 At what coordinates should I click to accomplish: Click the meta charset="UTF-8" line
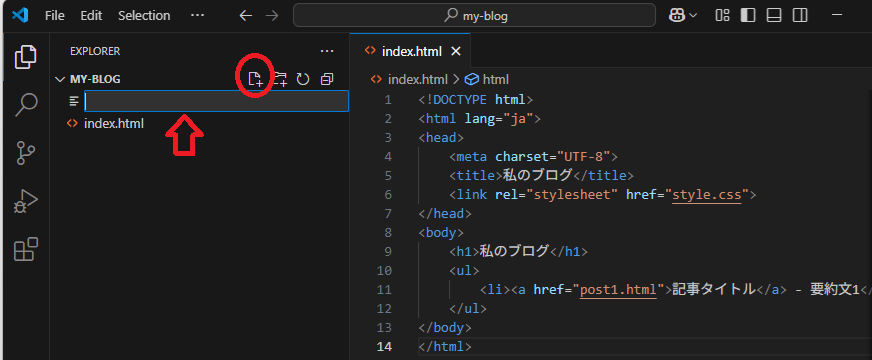533,156
